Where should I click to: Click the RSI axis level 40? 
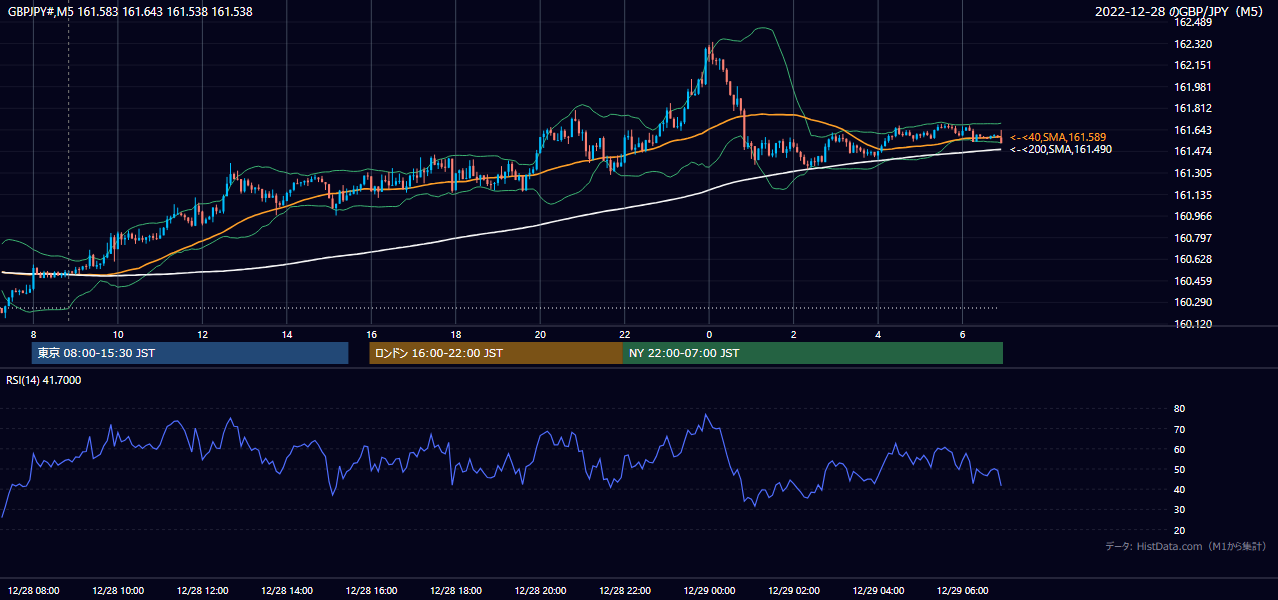(1179, 489)
